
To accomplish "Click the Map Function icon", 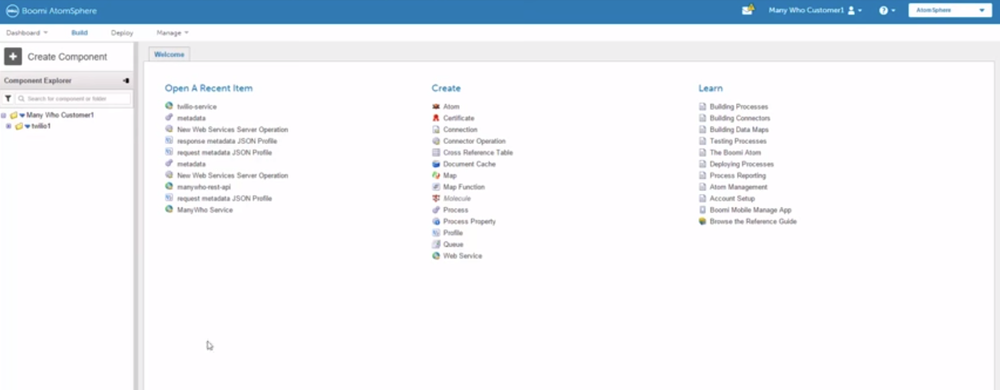I will click(436, 187).
